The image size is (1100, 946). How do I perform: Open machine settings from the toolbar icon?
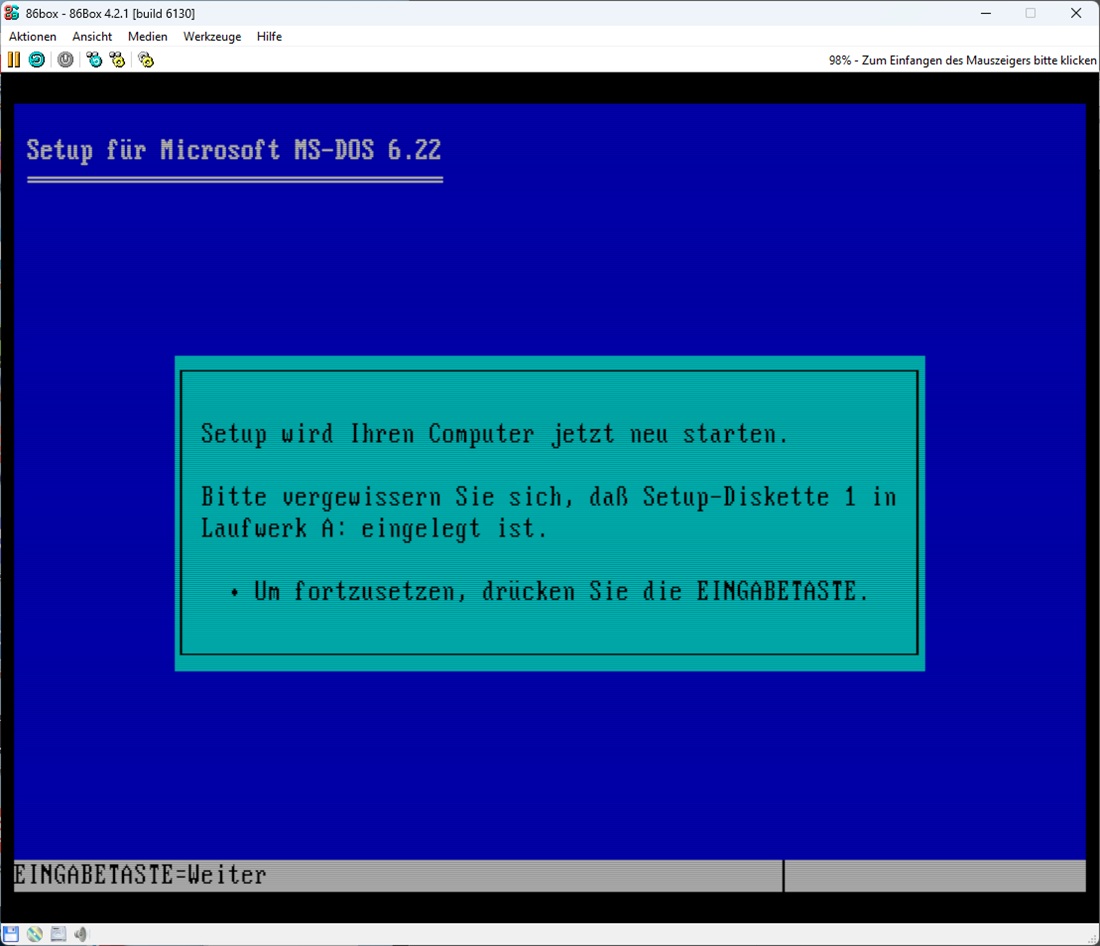146,60
